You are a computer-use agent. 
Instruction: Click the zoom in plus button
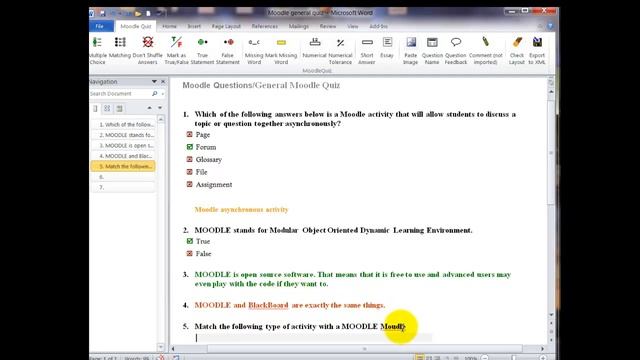(x=542, y=358)
